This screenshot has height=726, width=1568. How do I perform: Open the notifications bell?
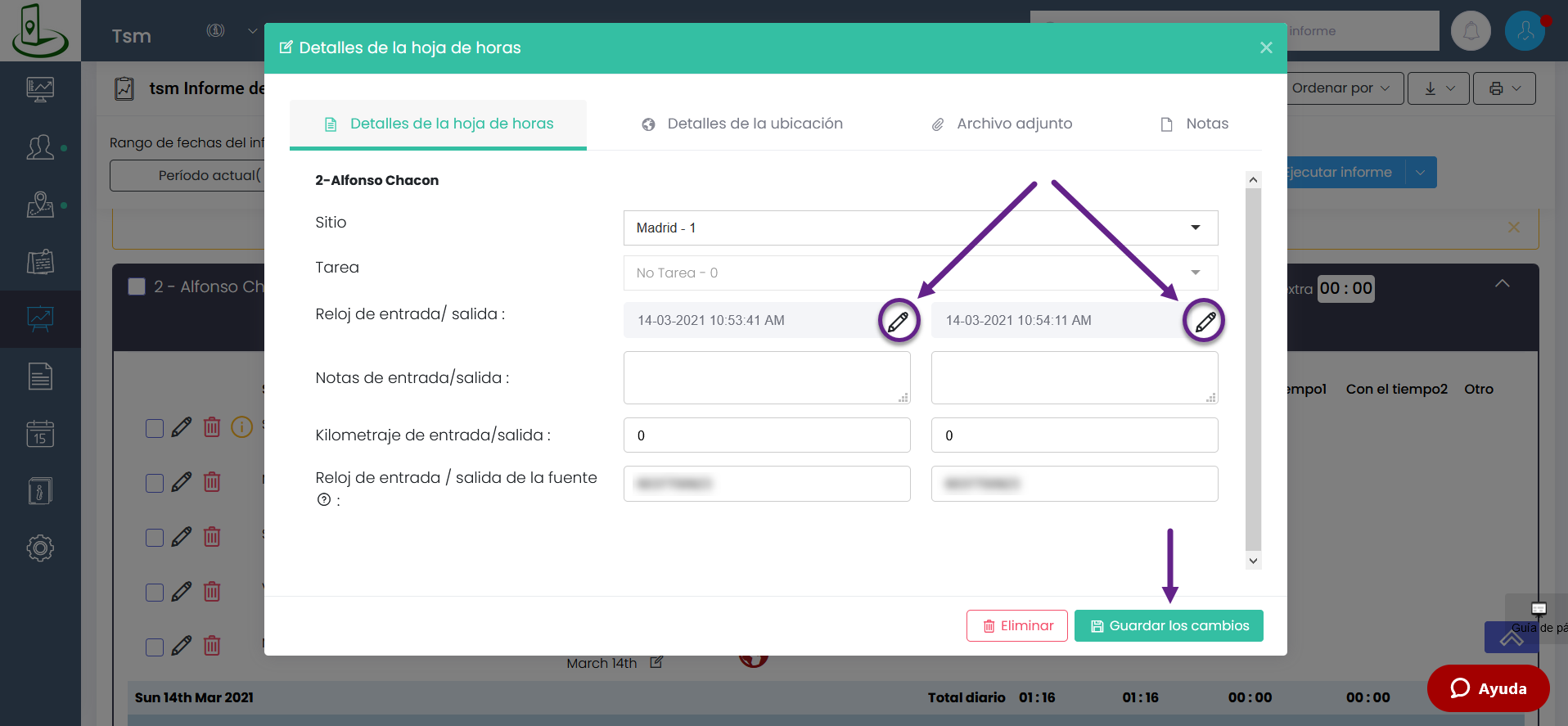(x=1471, y=31)
